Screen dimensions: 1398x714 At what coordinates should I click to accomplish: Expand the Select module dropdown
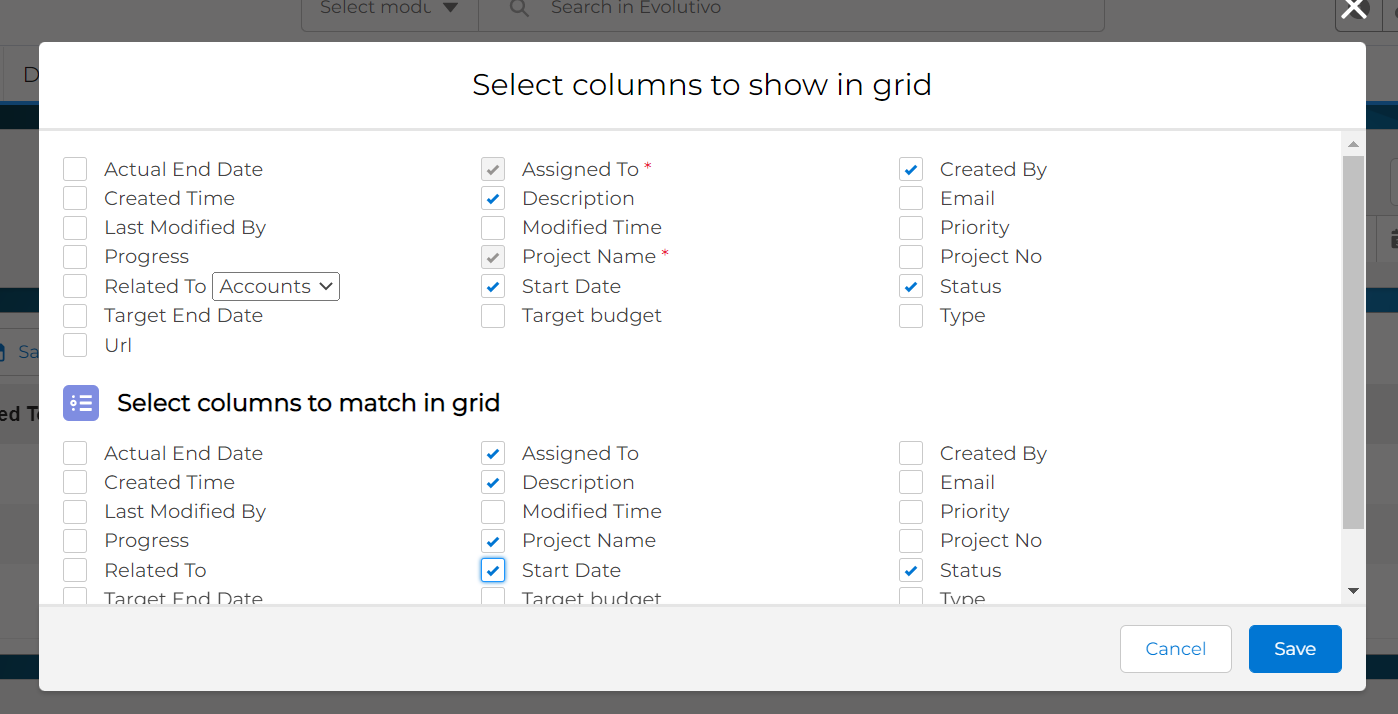coord(389,9)
